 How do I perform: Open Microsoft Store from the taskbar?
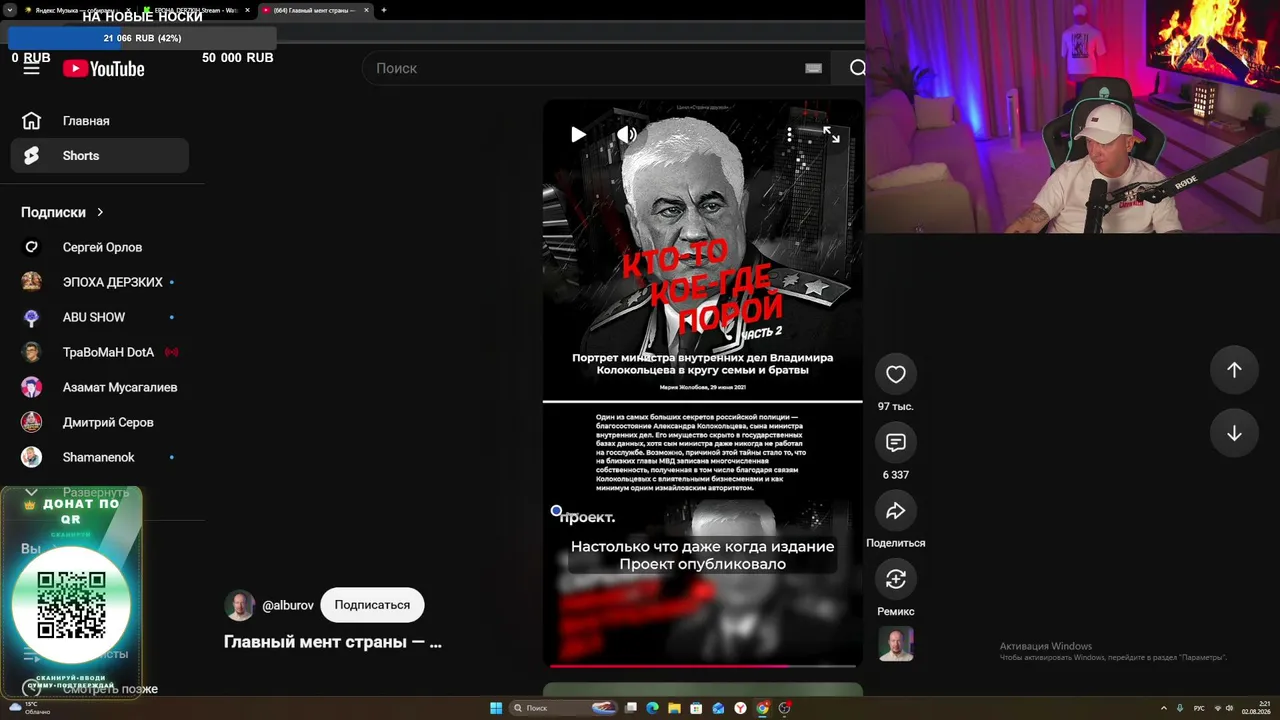coord(696,708)
